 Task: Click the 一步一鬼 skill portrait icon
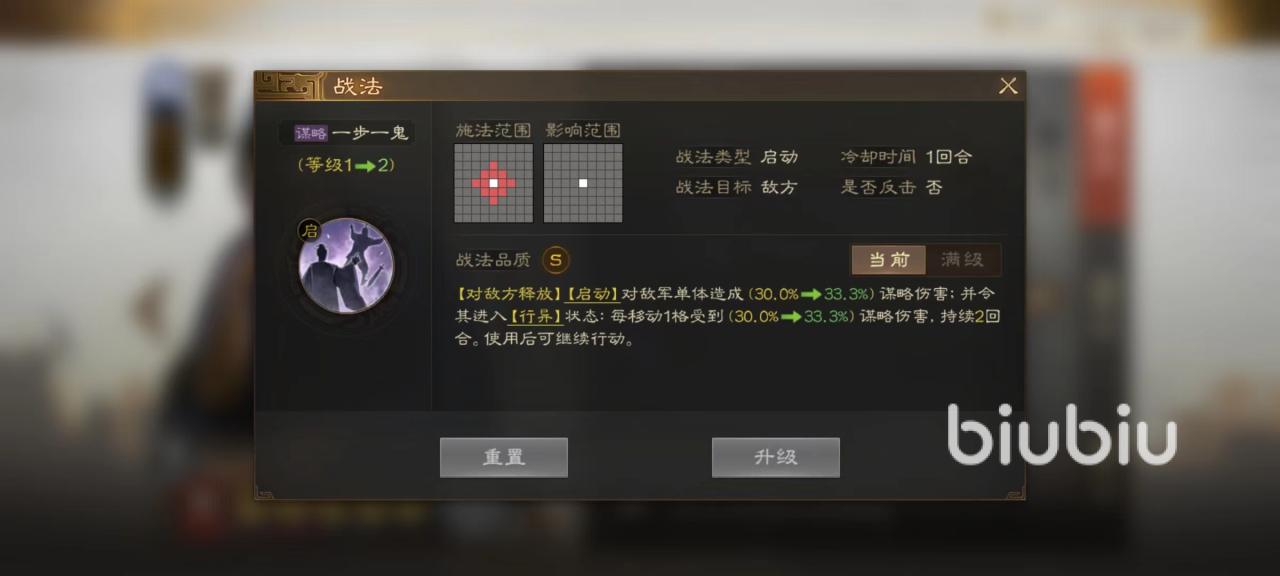[346, 266]
